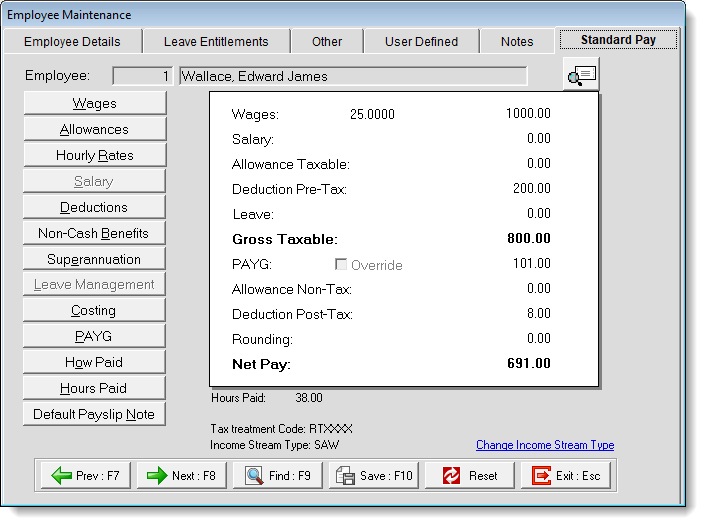
Task: Select the User Defined tab
Action: tap(421, 41)
